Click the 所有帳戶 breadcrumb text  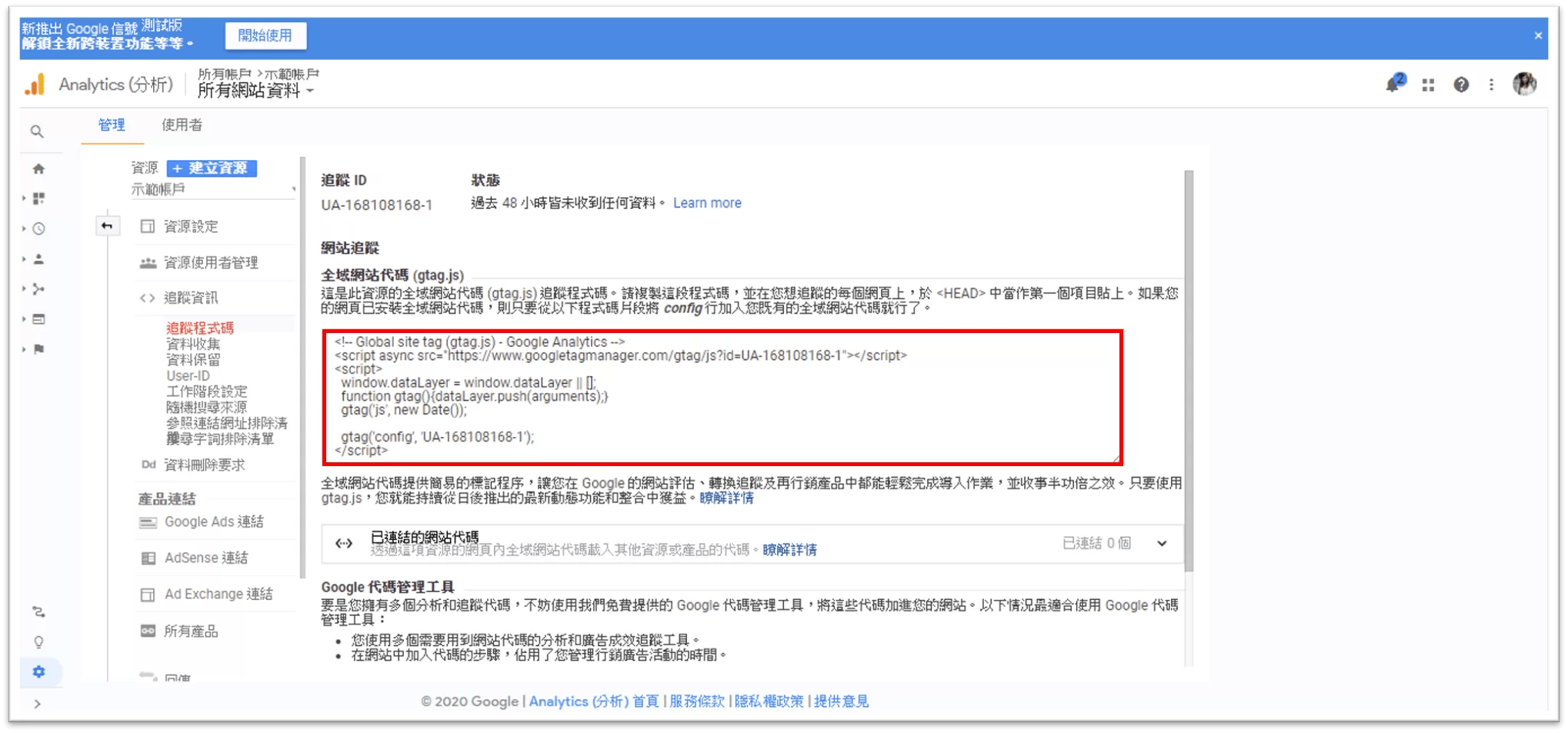225,74
